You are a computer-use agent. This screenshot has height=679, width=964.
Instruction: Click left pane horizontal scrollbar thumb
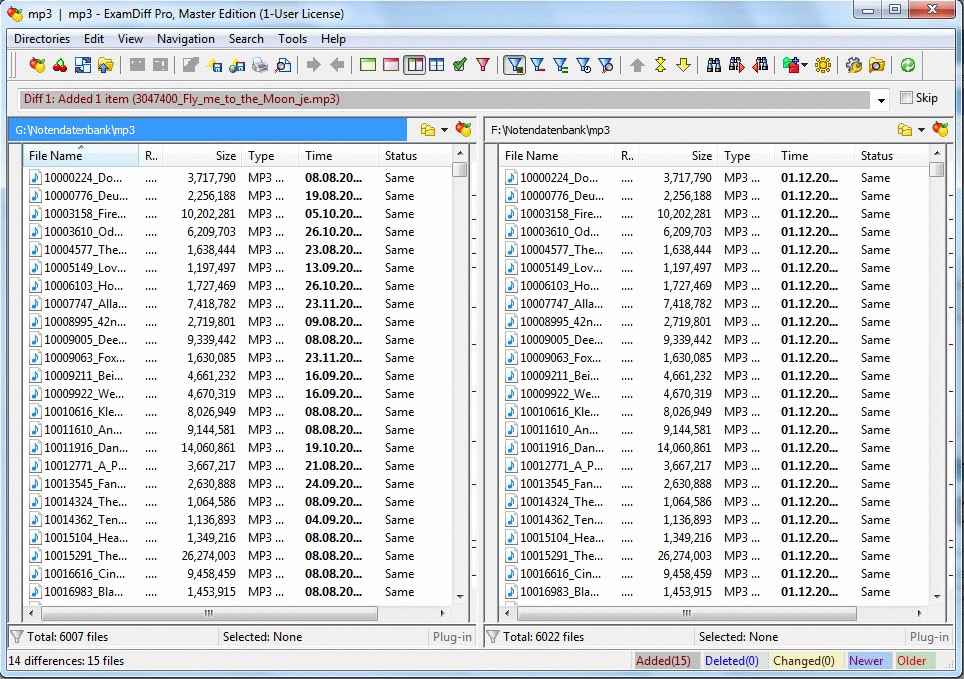pos(209,613)
